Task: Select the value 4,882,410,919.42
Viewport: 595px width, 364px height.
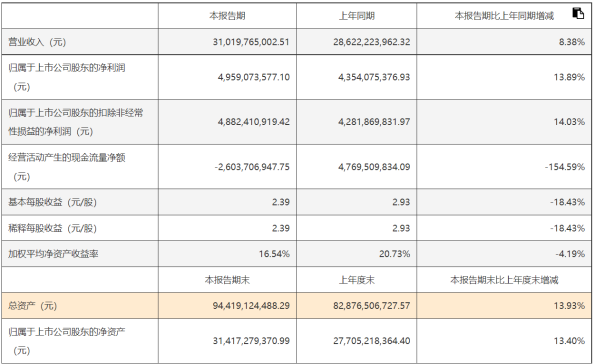Action: [x=253, y=122]
